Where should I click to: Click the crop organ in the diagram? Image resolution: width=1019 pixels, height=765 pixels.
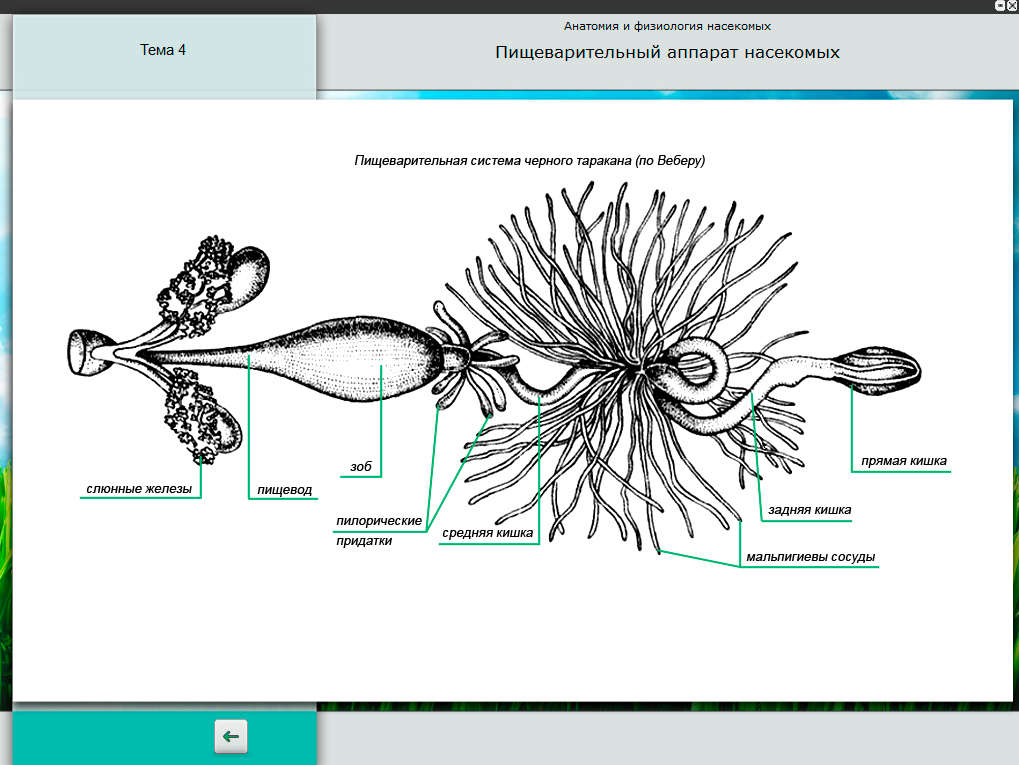click(370, 361)
